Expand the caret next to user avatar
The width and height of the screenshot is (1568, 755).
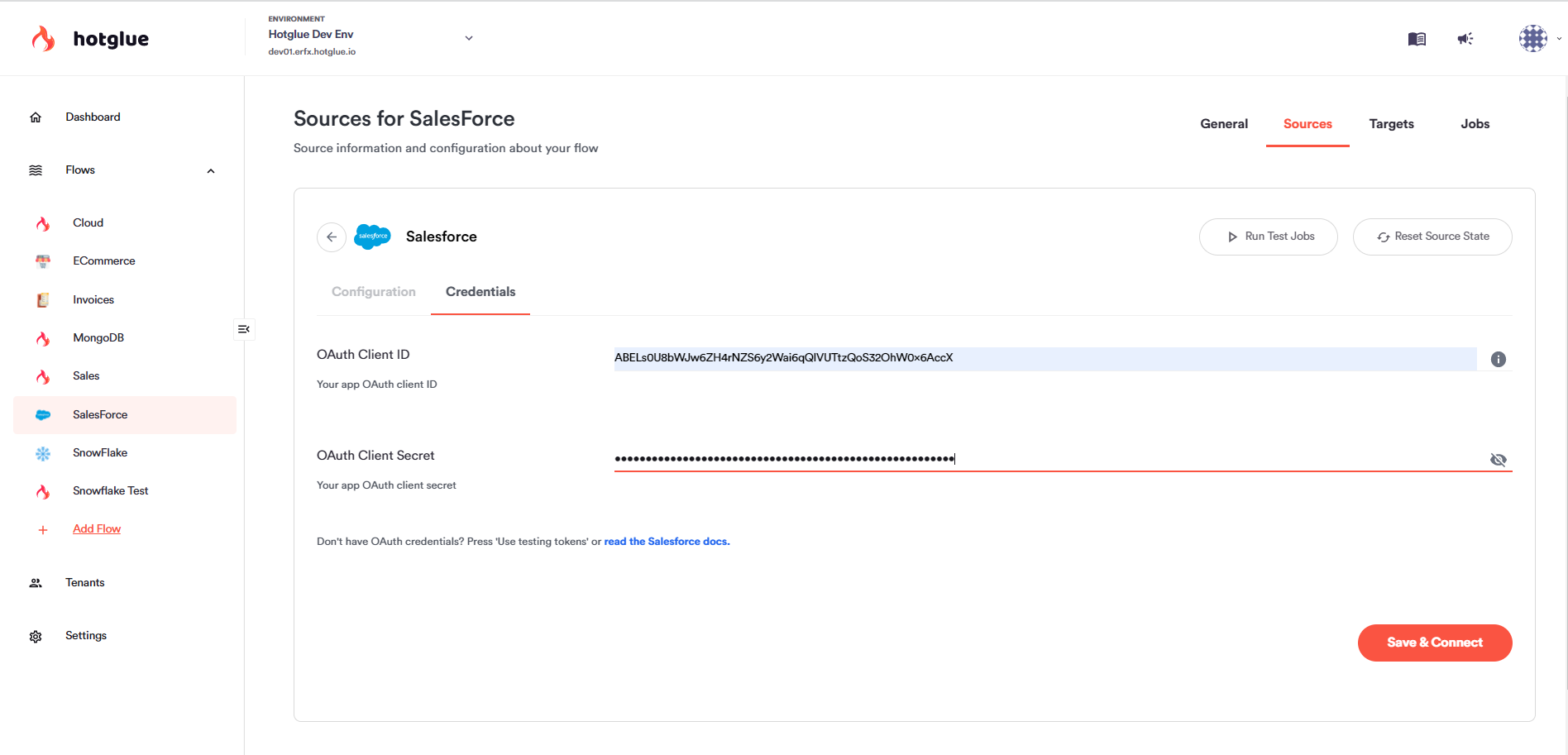pyautogui.click(x=1559, y=38)
